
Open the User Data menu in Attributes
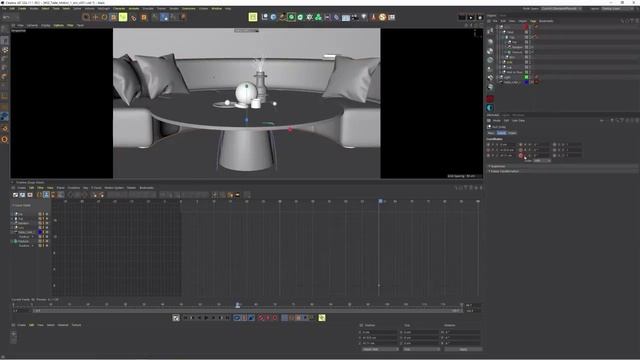[518, 121]
